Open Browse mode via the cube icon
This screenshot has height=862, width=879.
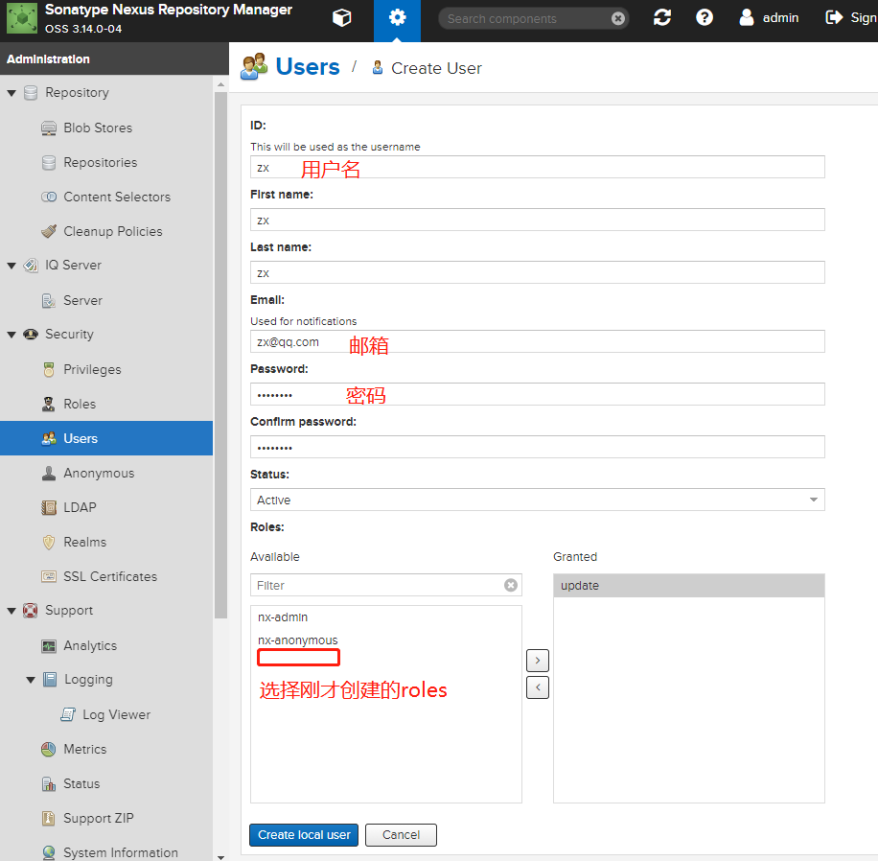coord(341,18)
